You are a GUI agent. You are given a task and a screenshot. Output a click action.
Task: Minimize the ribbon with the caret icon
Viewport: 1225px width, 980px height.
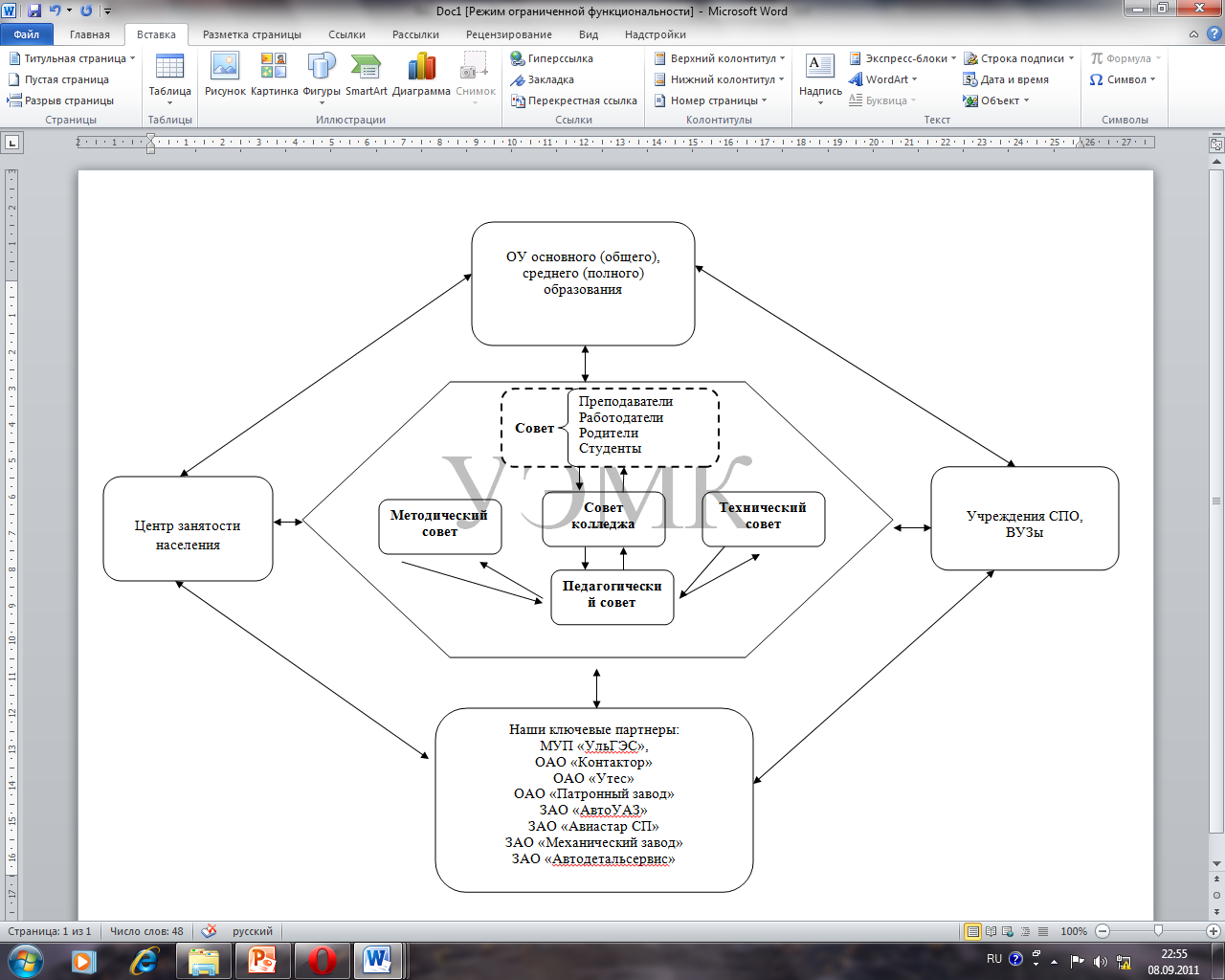pyautogui.click(x=1192, y=34)
